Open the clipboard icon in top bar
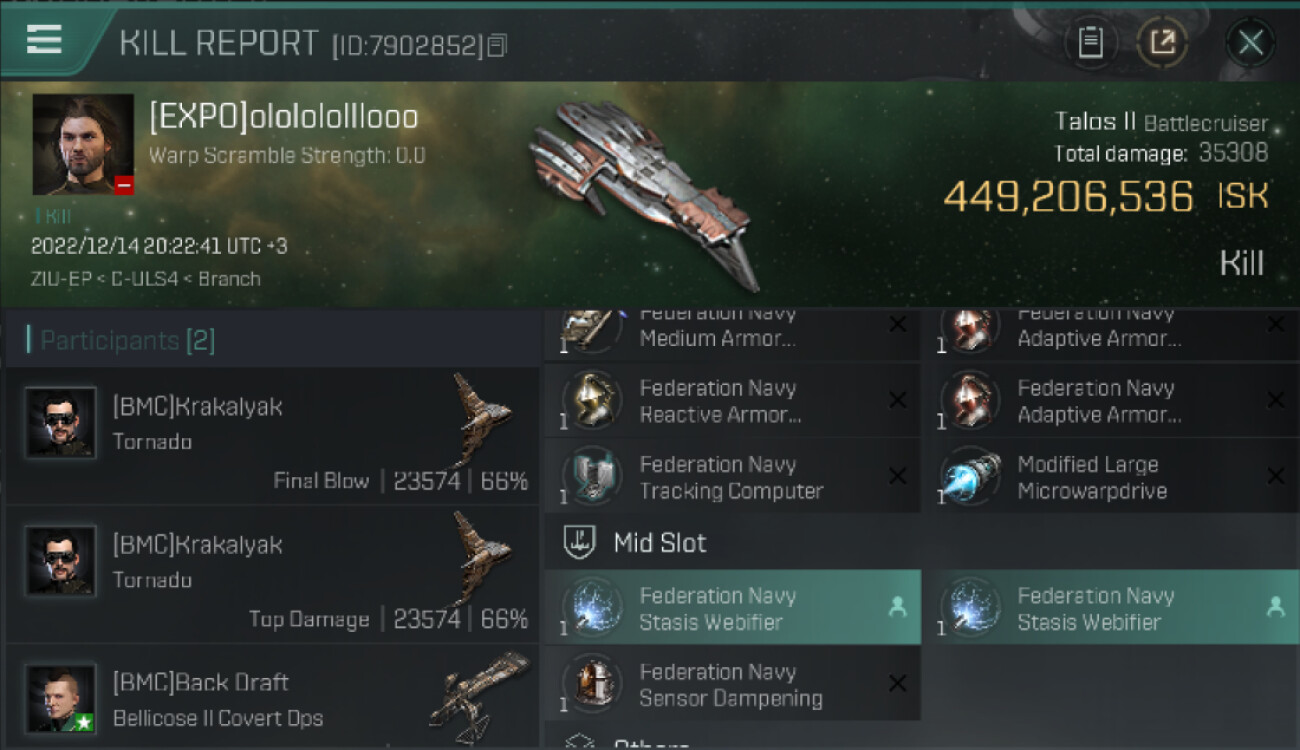 (x=1090, y=42)
